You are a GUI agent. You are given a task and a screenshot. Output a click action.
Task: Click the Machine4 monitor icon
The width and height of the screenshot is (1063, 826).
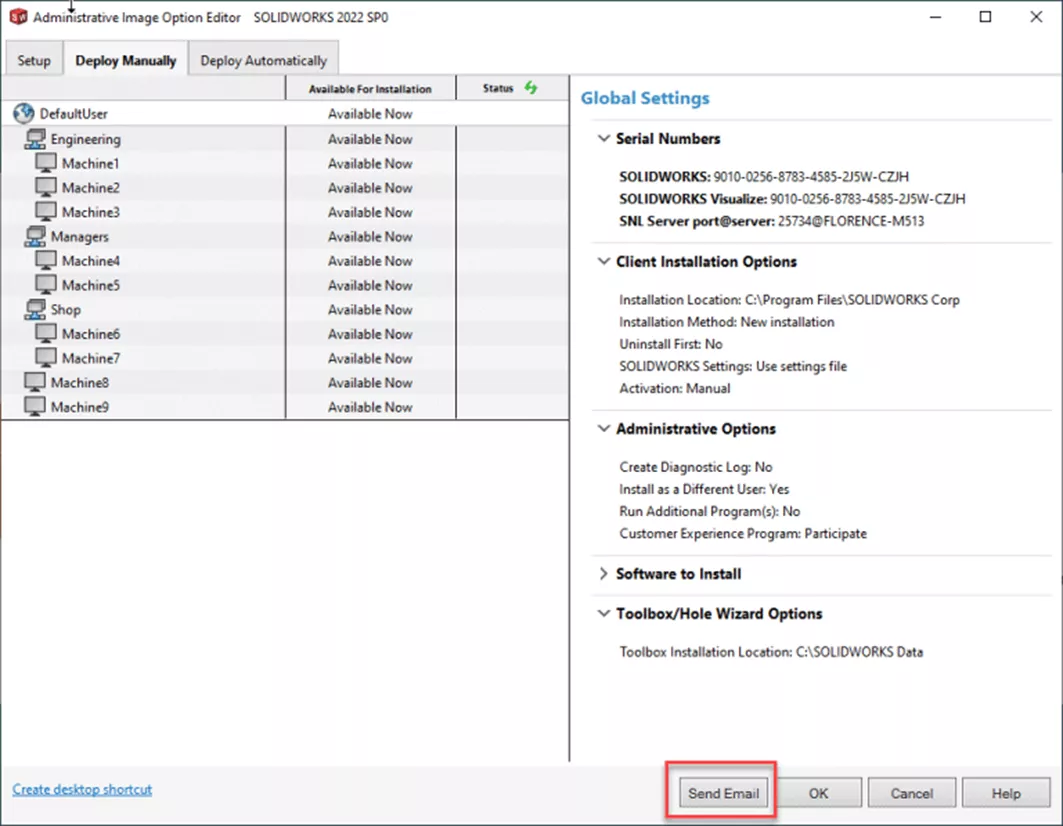(46, 260)
